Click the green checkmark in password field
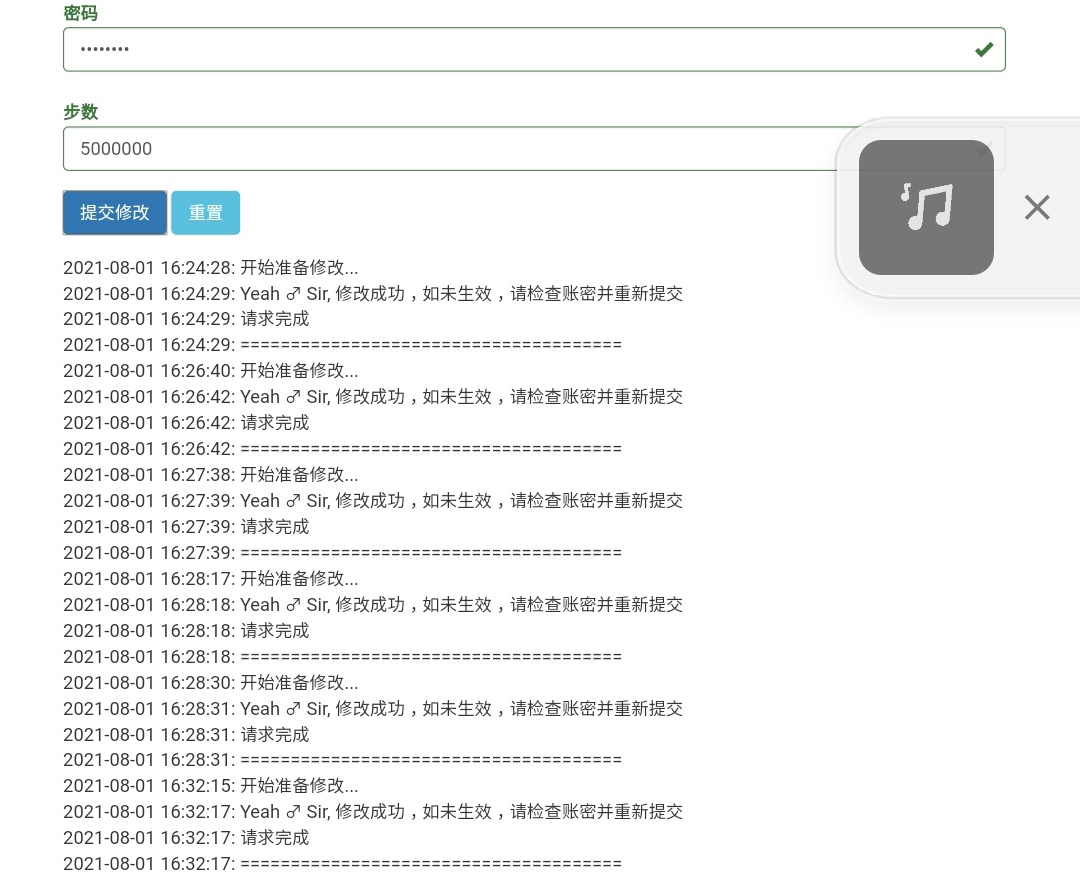 click(984, 50)
